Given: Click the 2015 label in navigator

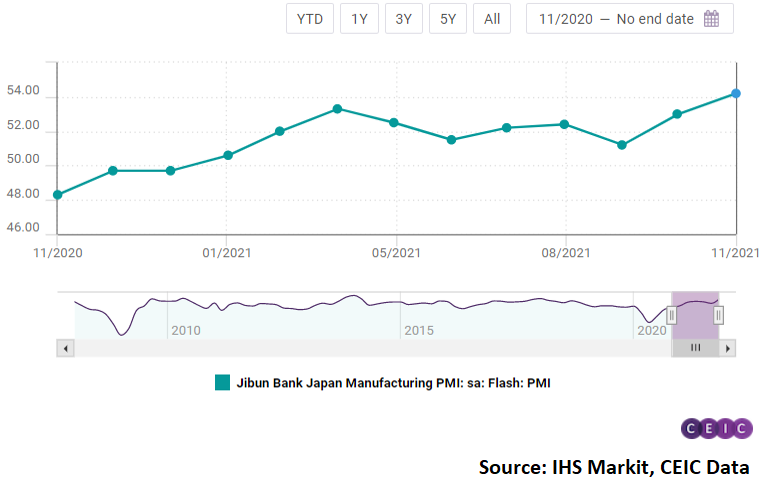Looking at the screenshot, I should 419,330.
